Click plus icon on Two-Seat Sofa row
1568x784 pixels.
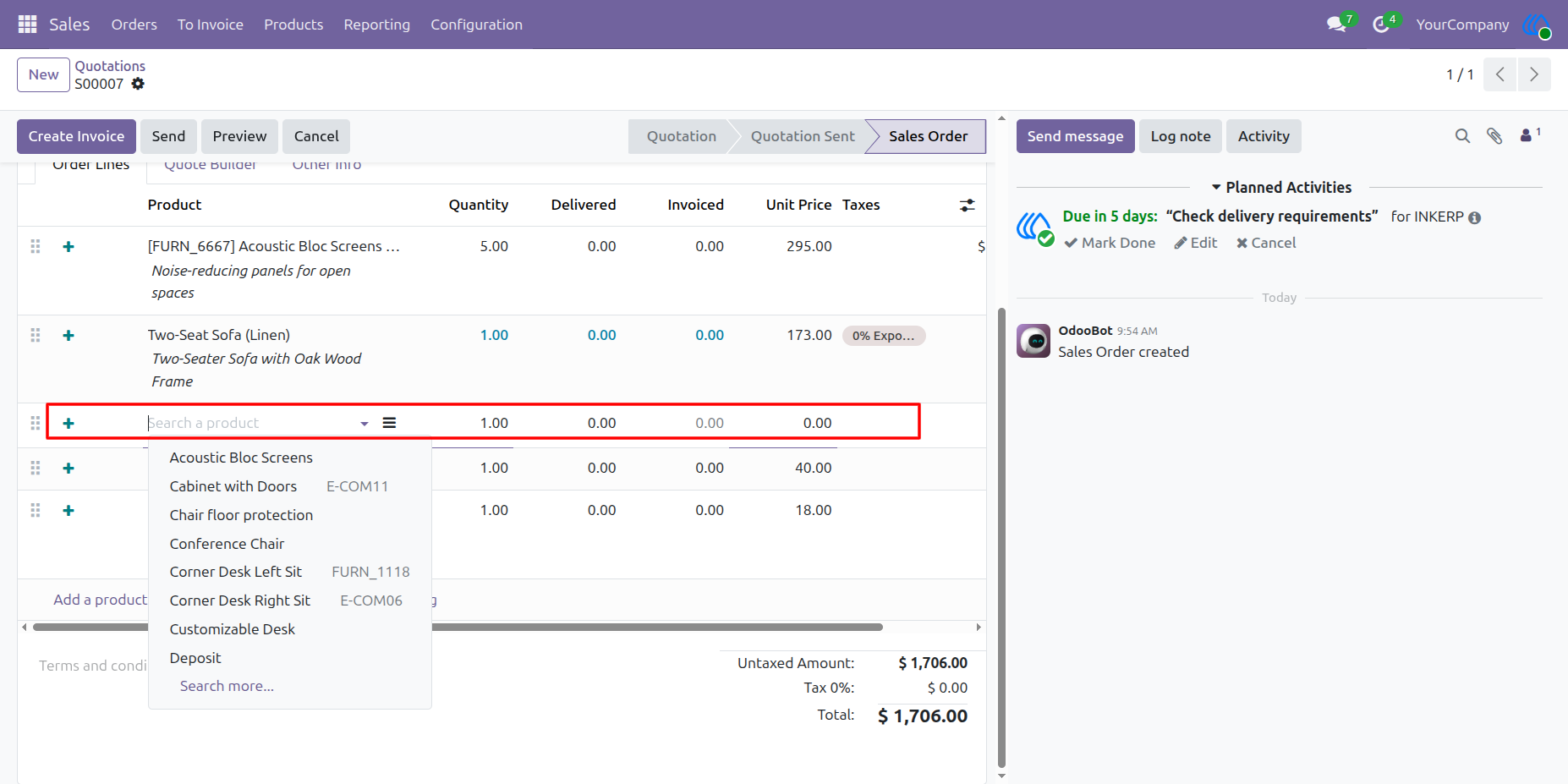click(x=69, y=336)
